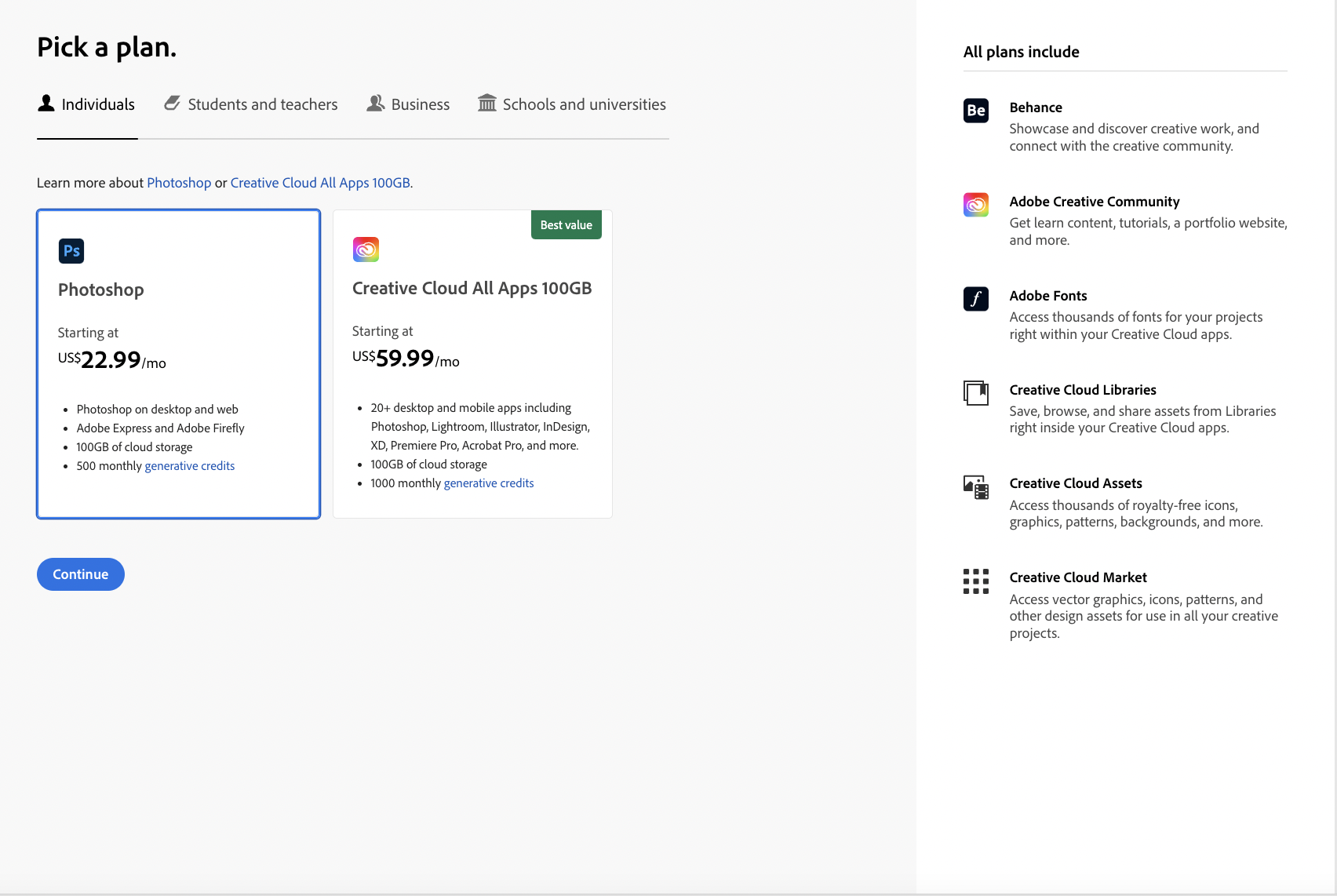Viewport: 1337px width, 896px height.
Task: Click the Creative Cloud rainbow icon in plan card
Action: (x=366, y=249)
